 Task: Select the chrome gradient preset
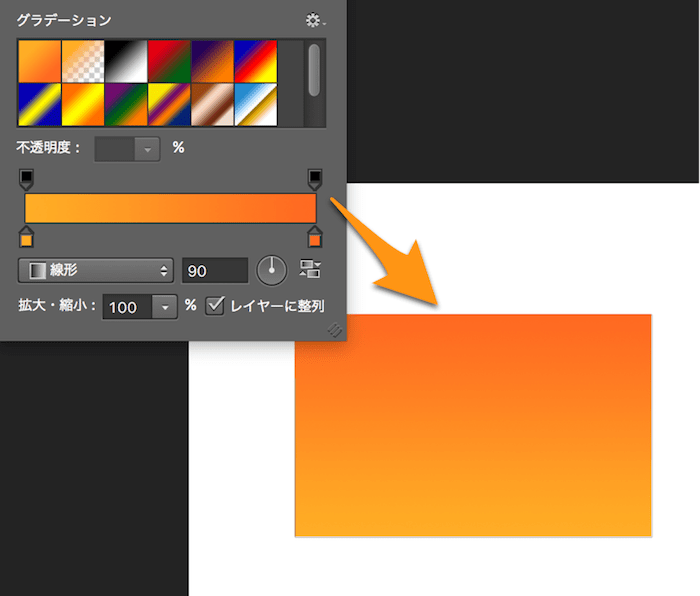pyautogui.click(x=256, y=104)
